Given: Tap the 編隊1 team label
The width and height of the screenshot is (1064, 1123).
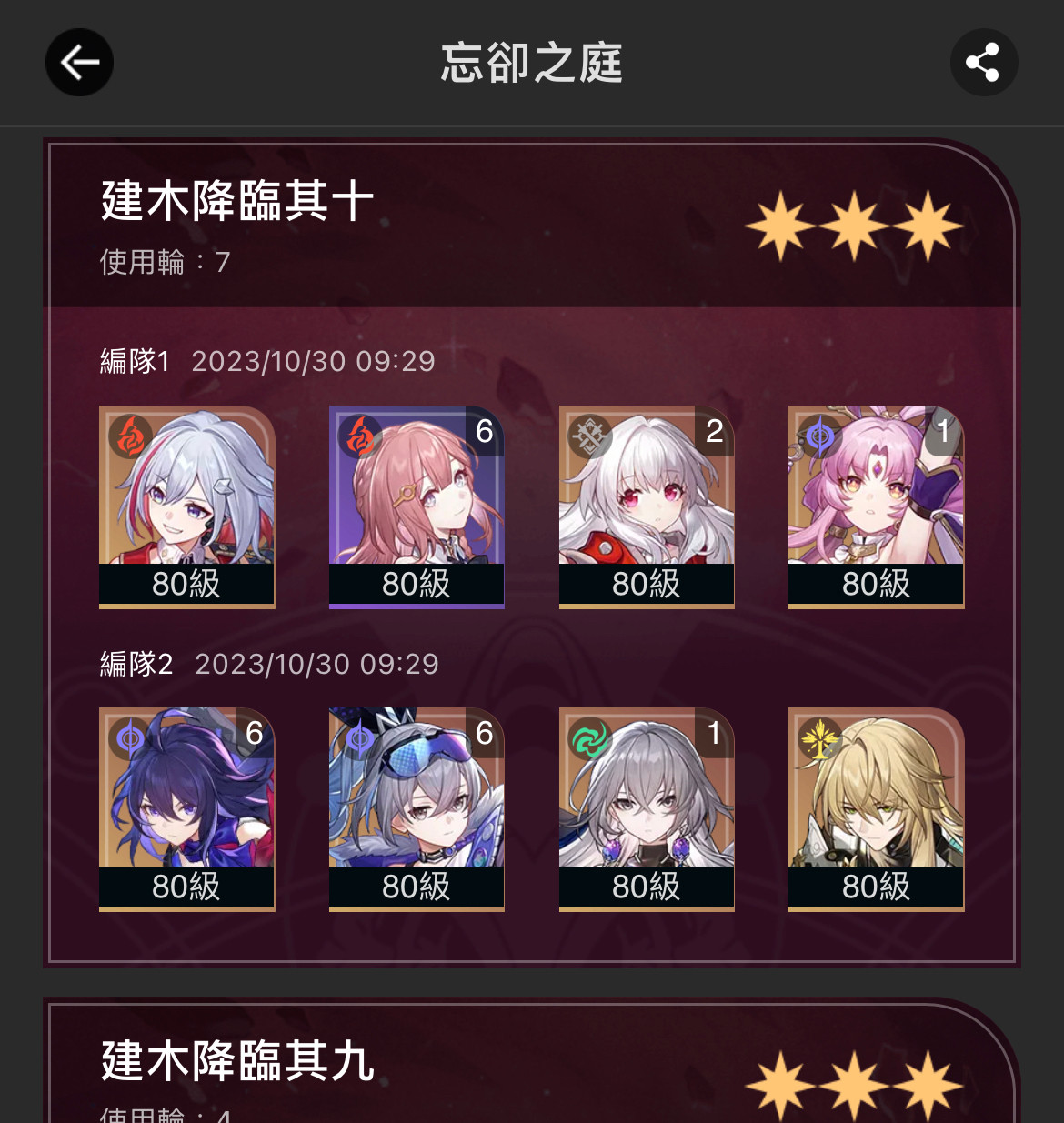Looking at the screenshot, I should click(x=135, y=361).
